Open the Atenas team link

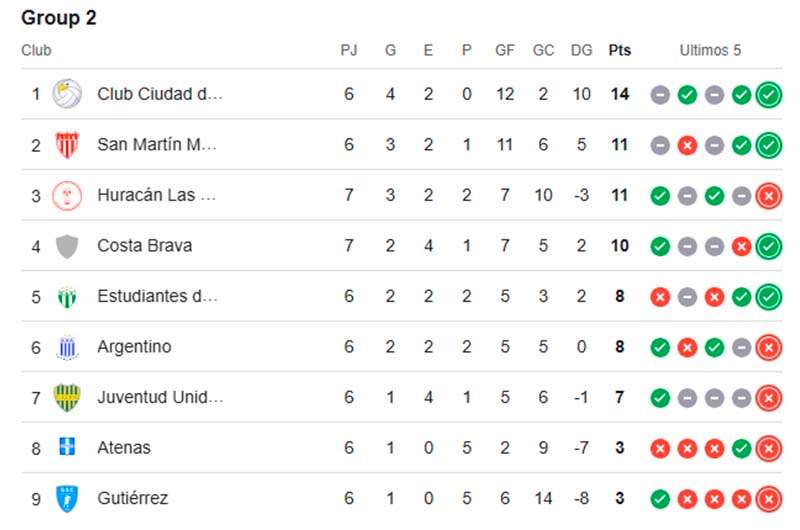[x=124, y=448]
